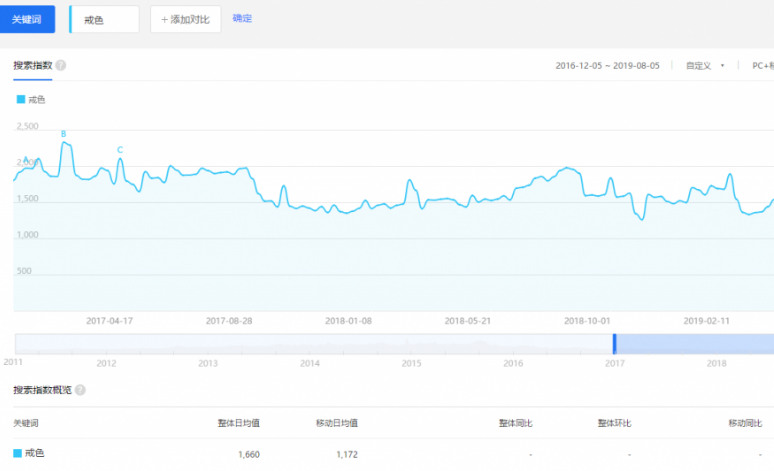774x471 pixels.
Task: Click 2013 on the year range timeline
Action: click(208, 363)
